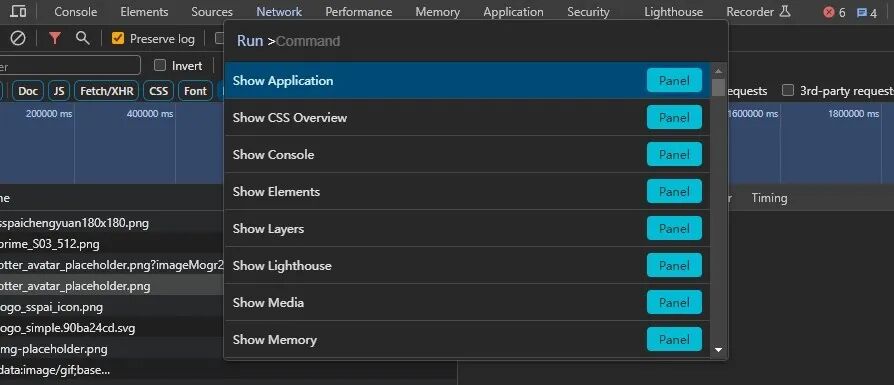Click the command list scrollbar down arrow
The height and width of the screenshot is (385, 894).
[x=718, y=350]
